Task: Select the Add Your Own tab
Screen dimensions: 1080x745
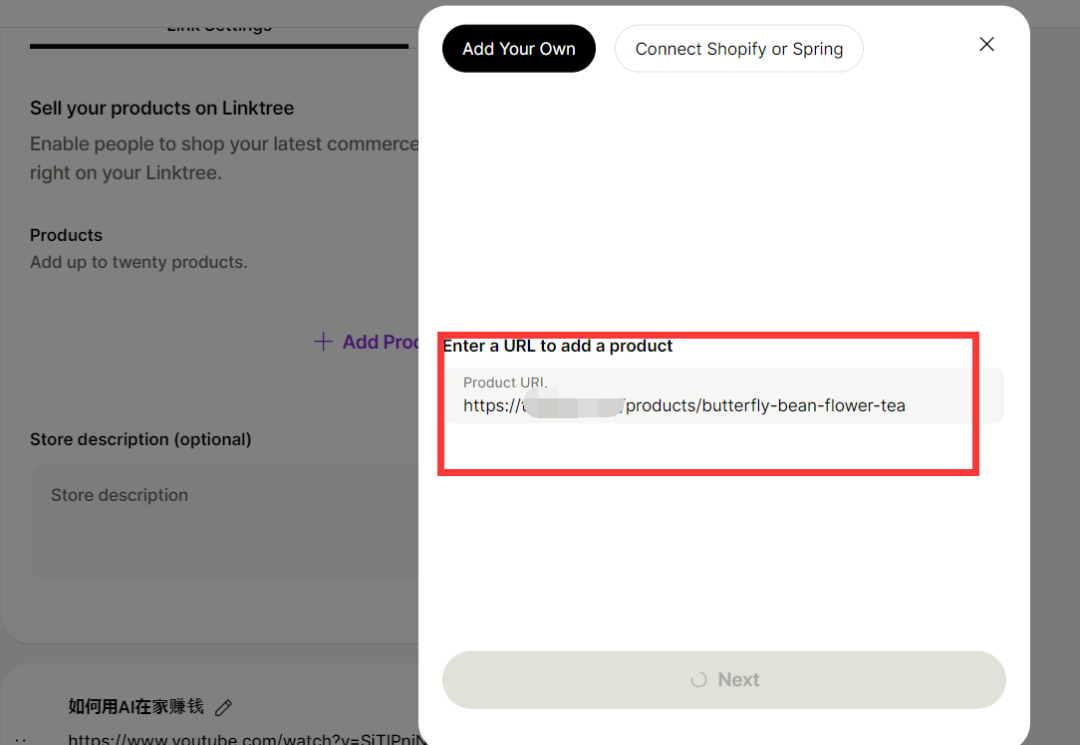Action: pos(519,49)
